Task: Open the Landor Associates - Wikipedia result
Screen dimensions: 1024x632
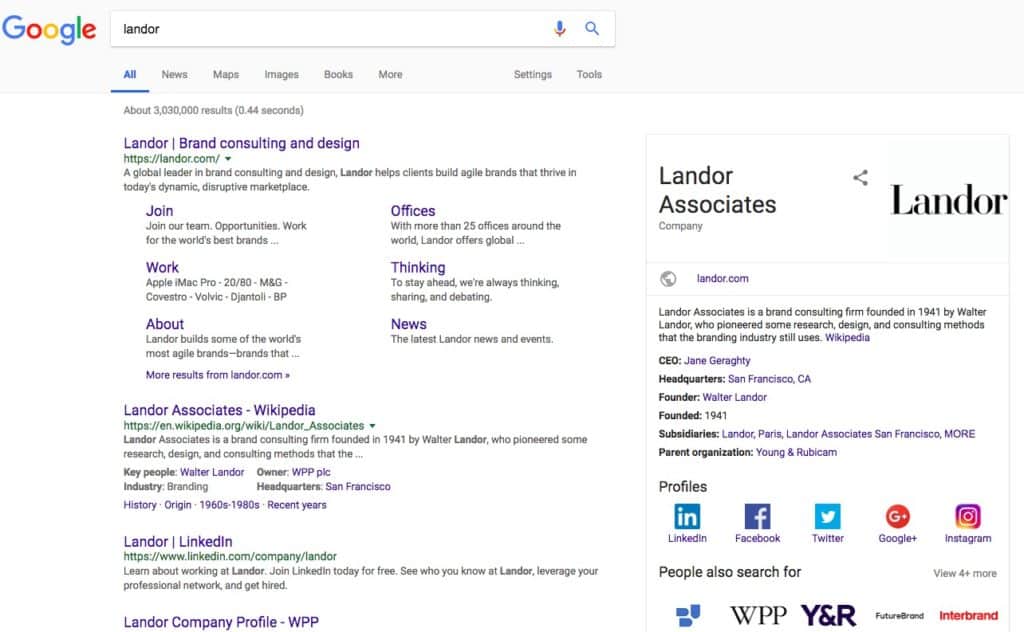Action: (219, 410)
